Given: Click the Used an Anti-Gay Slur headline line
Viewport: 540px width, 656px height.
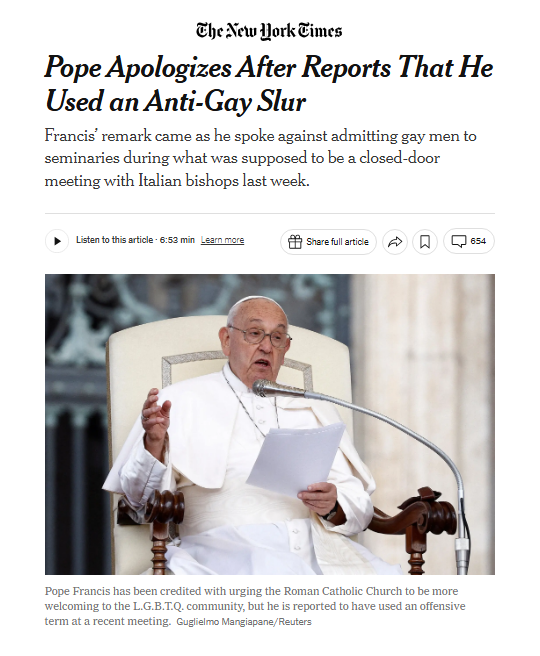Looking at the screenshot, I should pyautogui.click(x=175, y=101).
